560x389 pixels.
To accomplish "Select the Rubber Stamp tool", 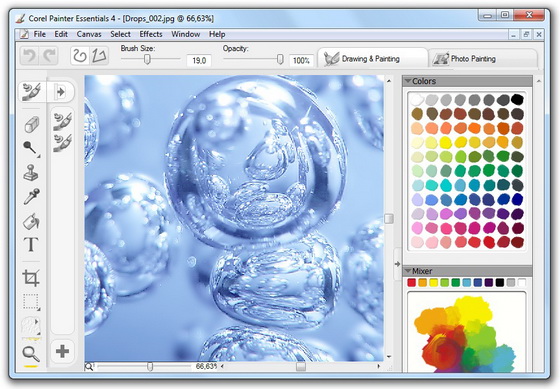I will pos(31,173).
